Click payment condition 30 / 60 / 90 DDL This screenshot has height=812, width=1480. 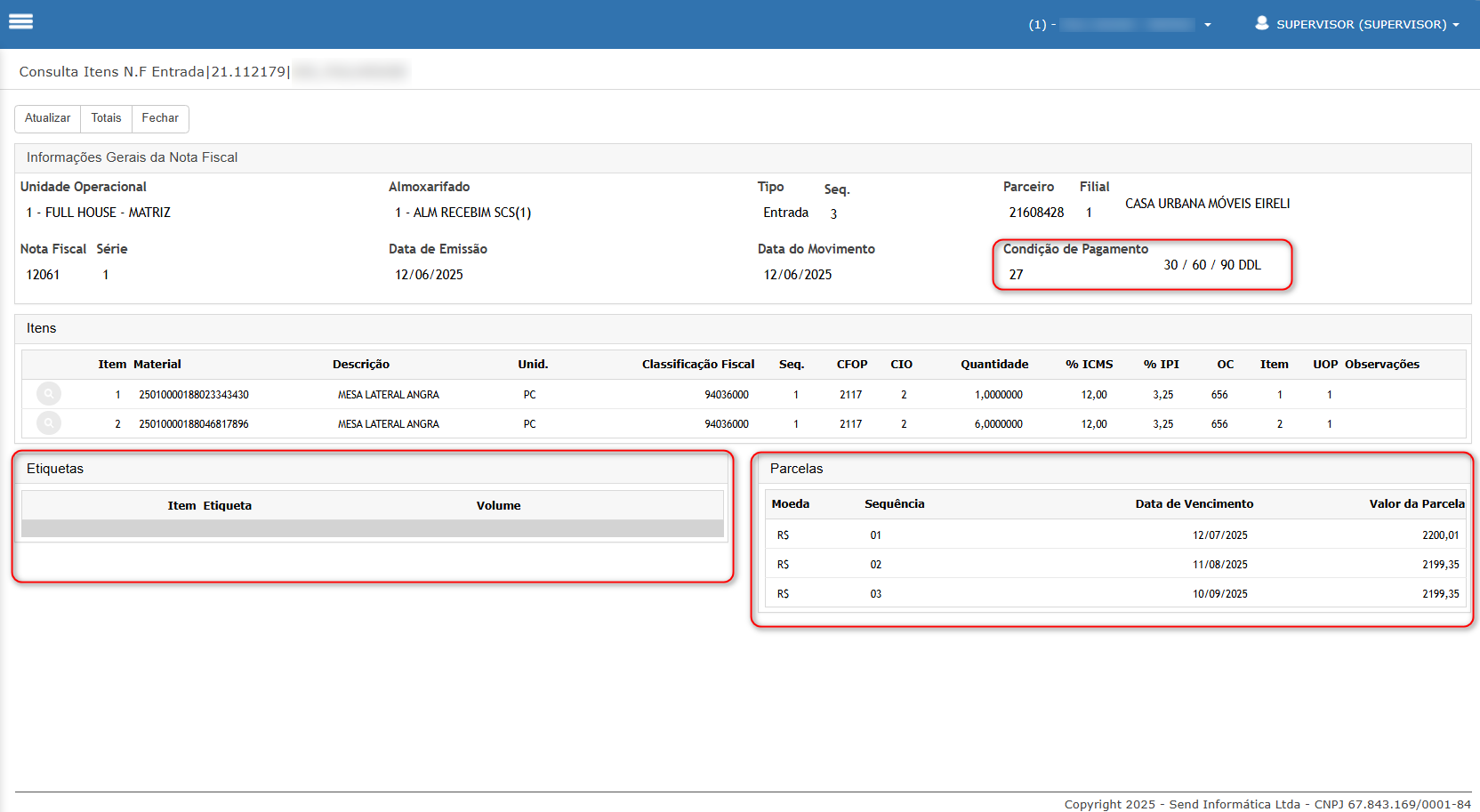(x=1212, y=265)
